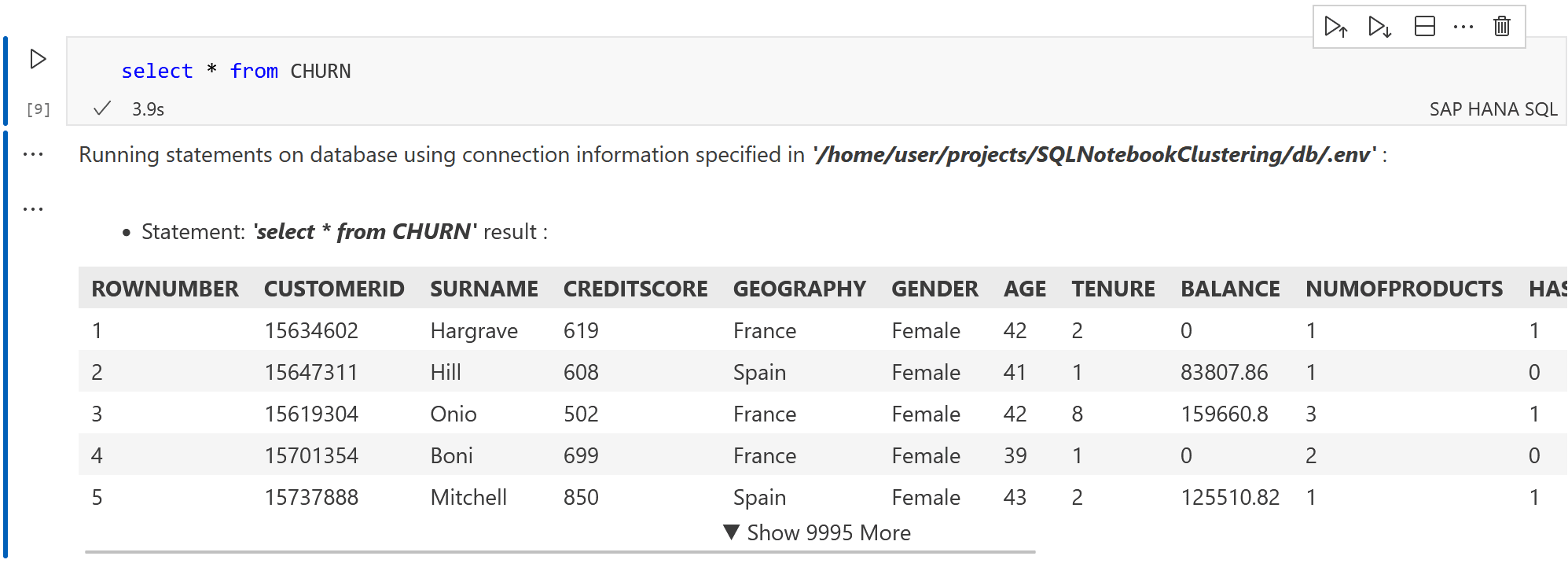Split the cell using toolbar icon
The height and width of the screenshot is (567, 1568).
pyautogui.click(x=1424, y=27)
